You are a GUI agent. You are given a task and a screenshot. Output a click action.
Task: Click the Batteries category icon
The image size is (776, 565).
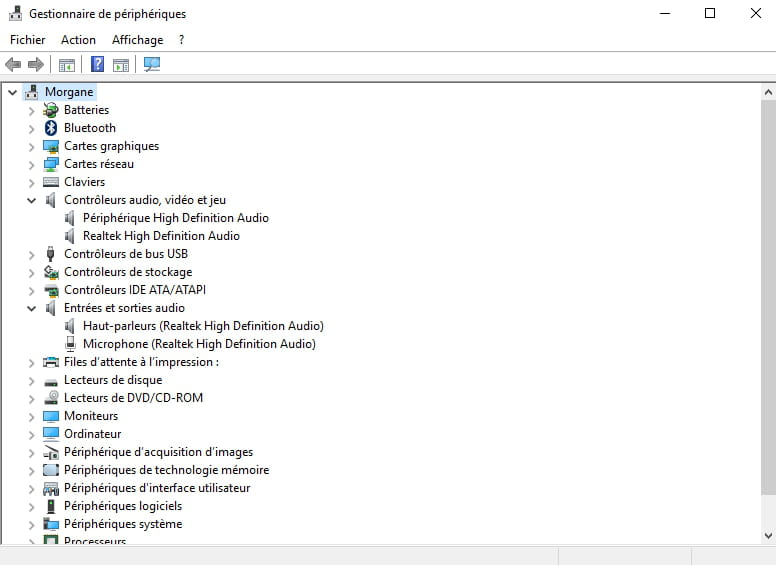51,110
